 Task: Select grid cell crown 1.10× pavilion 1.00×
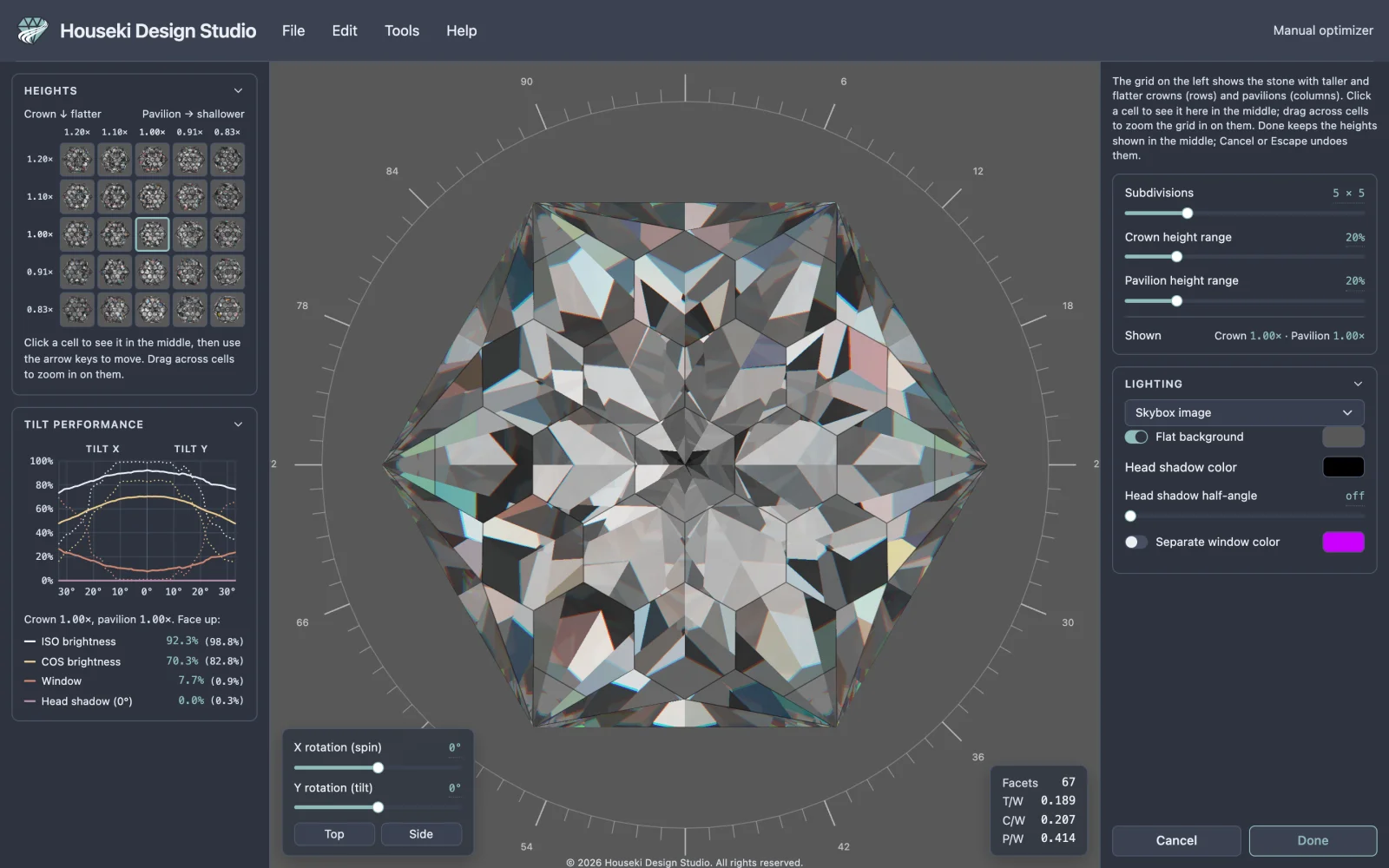(x=153, y=197)
